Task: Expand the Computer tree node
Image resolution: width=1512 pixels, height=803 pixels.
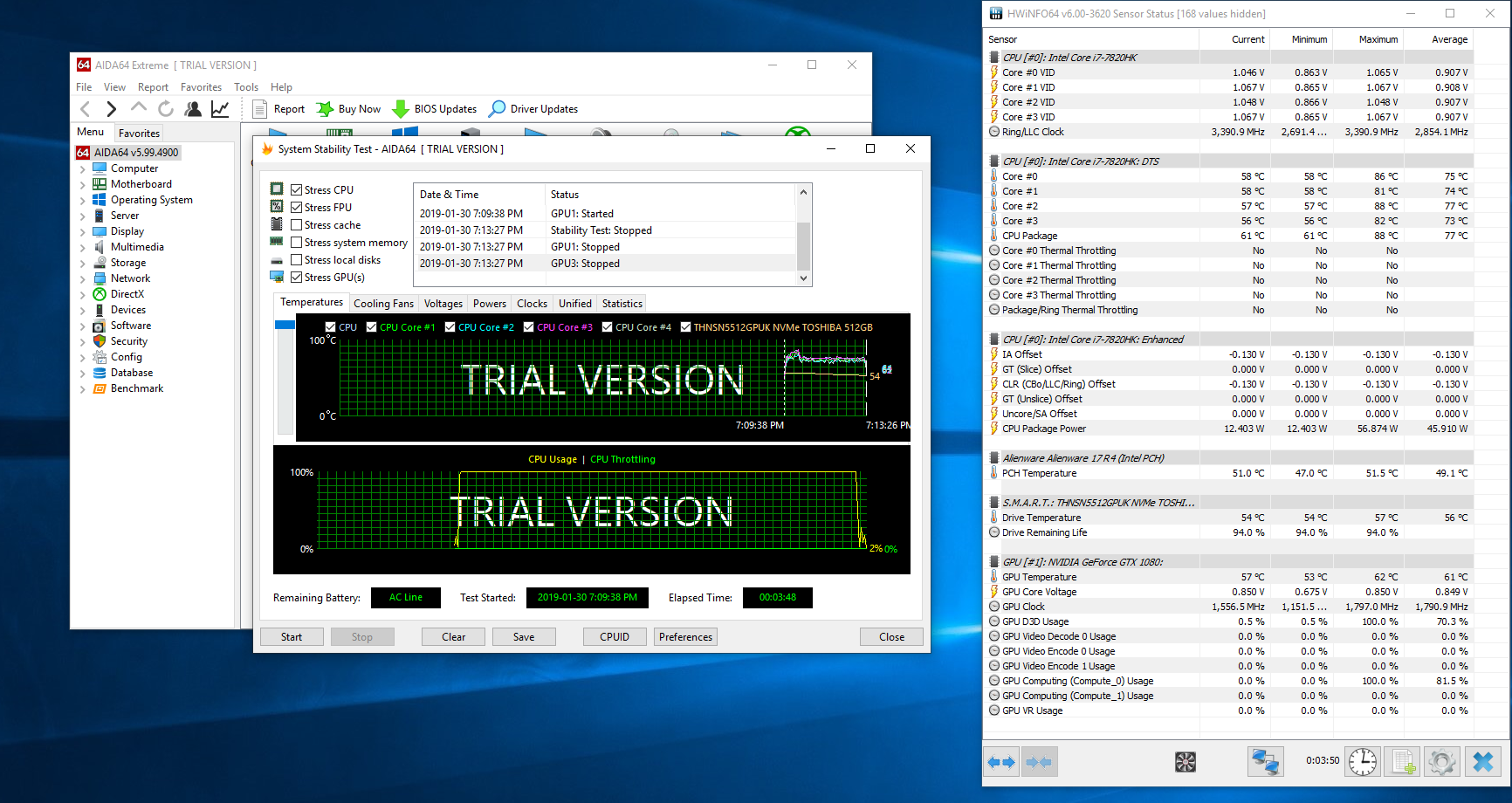Action: point(83,169)
